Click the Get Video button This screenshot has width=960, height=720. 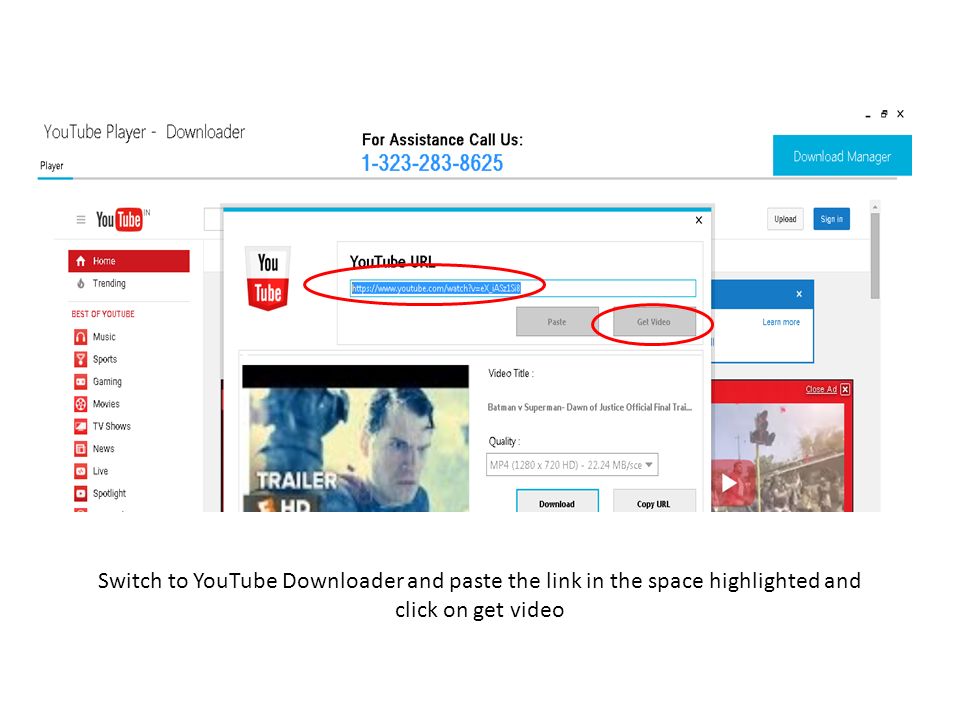654,321
